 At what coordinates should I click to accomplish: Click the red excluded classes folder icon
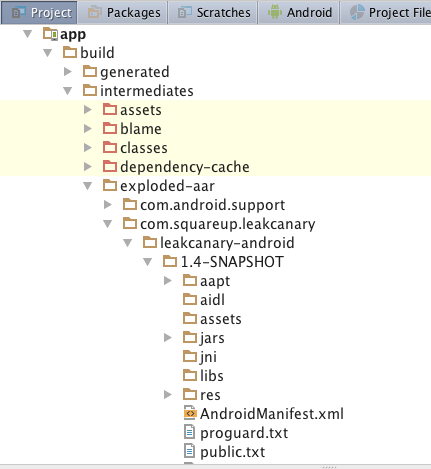tap(110, 147)
